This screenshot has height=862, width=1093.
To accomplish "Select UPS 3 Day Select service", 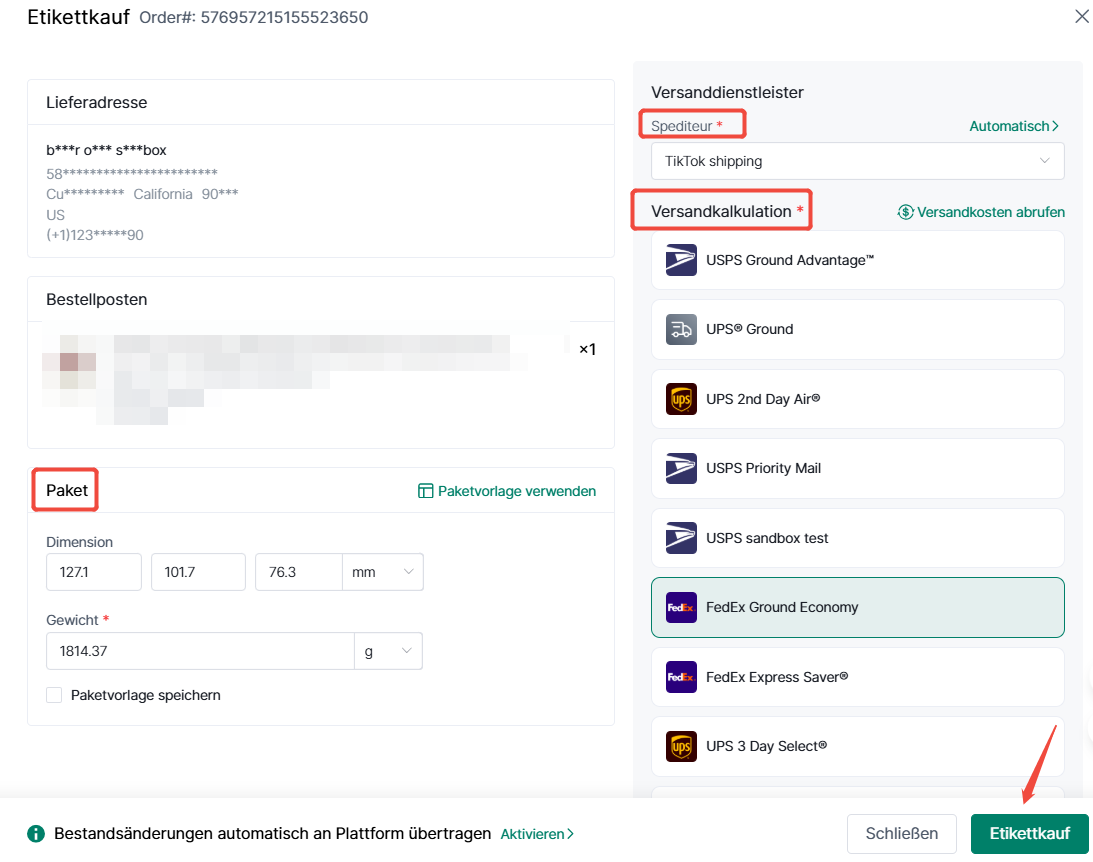I will (x=857, y=746).
